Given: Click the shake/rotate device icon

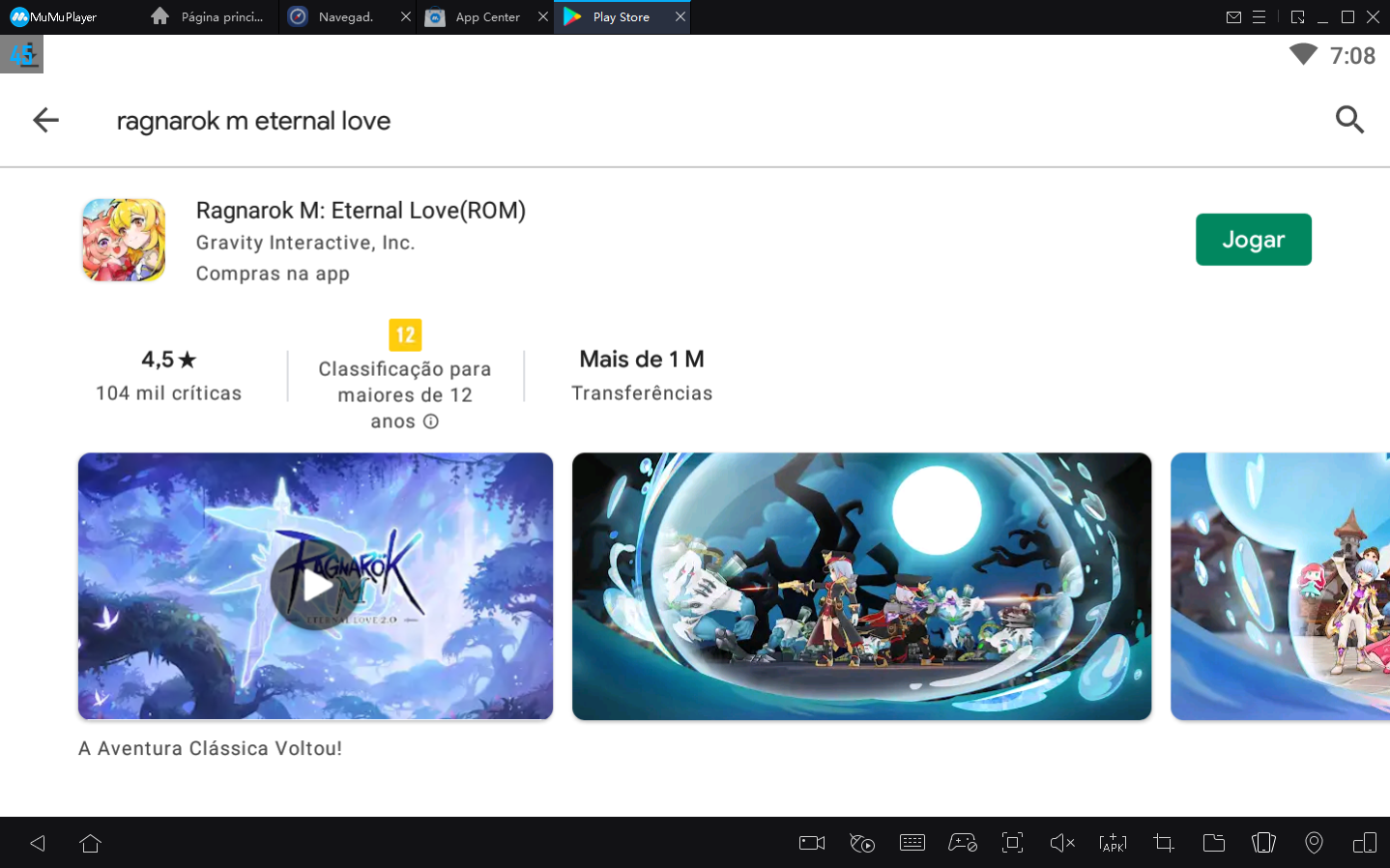Looking at the screenshot, I should tap(1264, 843).
